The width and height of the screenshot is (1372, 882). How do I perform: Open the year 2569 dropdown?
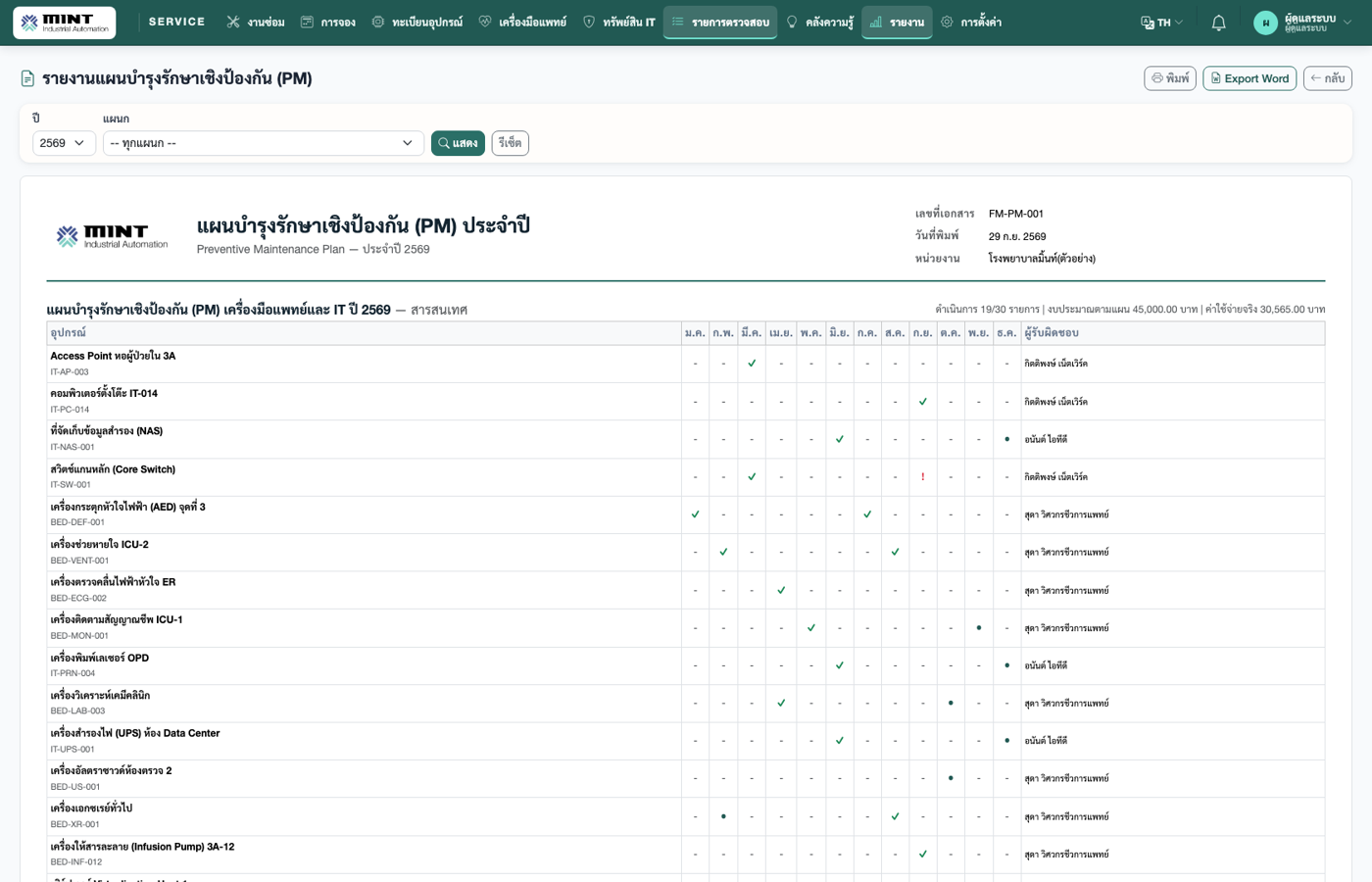pos(64,143)
